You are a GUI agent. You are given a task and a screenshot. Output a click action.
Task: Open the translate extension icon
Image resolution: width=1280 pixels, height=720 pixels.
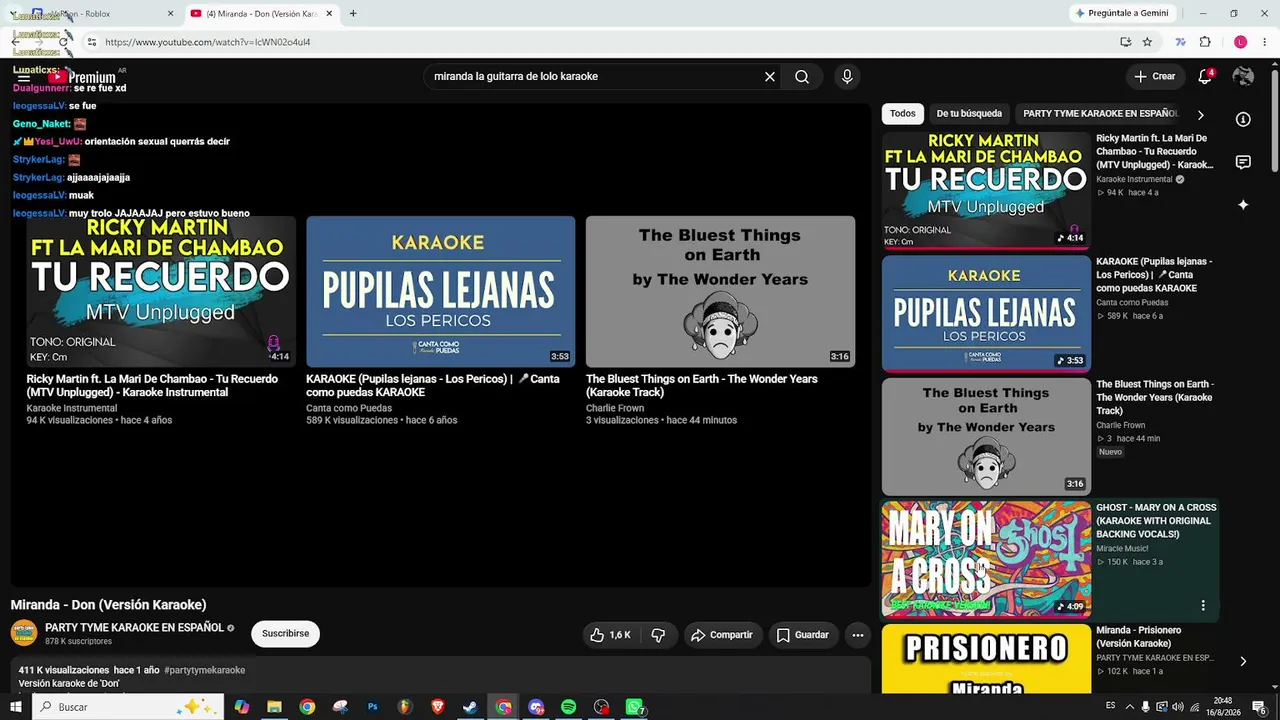[x=1180, y=42]
